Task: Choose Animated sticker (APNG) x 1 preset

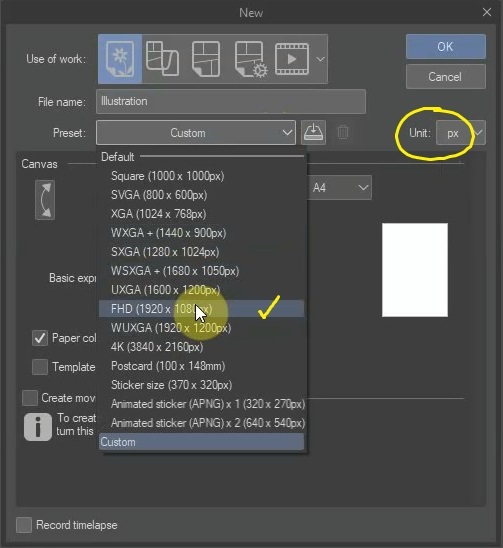Action: point(201,404)
